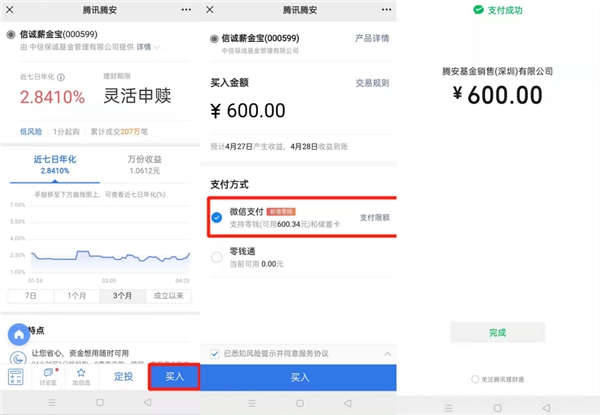Tap the Android recent-apps icon on left screen
Viewport: 600px width, 415px height.
click(x=52, y=402)
